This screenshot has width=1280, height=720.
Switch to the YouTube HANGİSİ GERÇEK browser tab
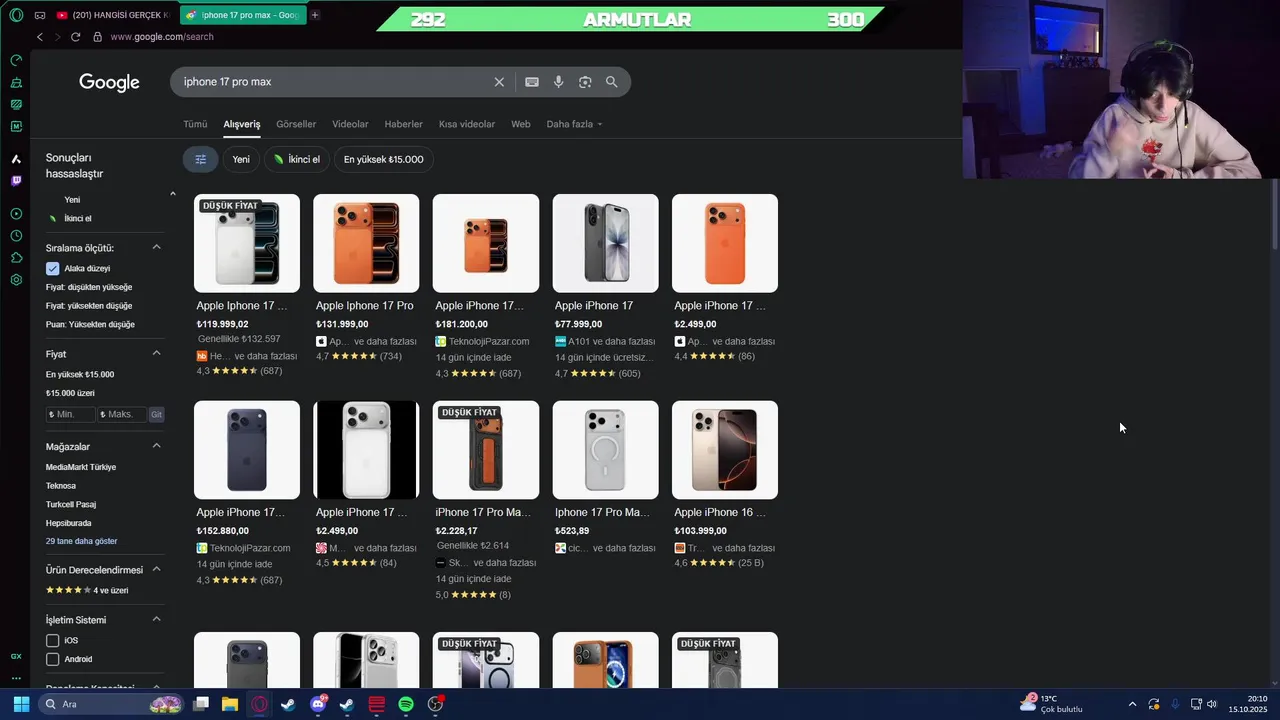[x=112, y=15]
